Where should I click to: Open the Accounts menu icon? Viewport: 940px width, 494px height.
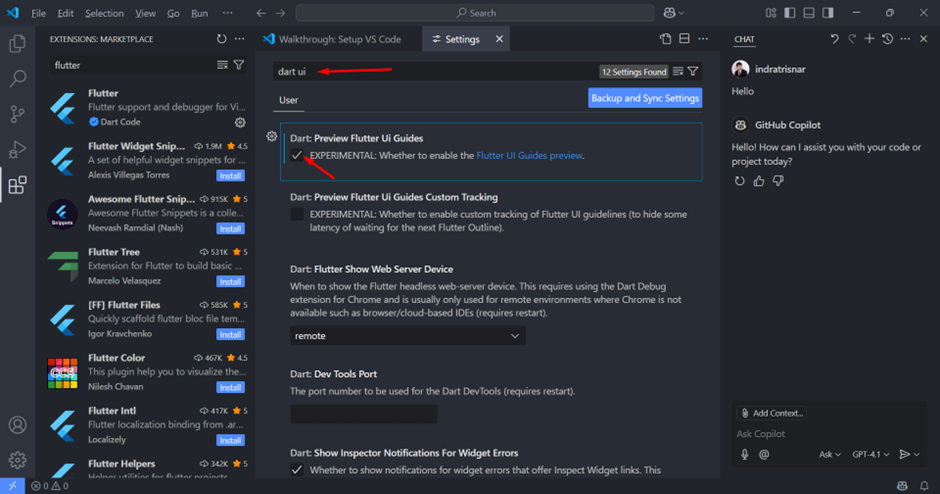(17, 425)
